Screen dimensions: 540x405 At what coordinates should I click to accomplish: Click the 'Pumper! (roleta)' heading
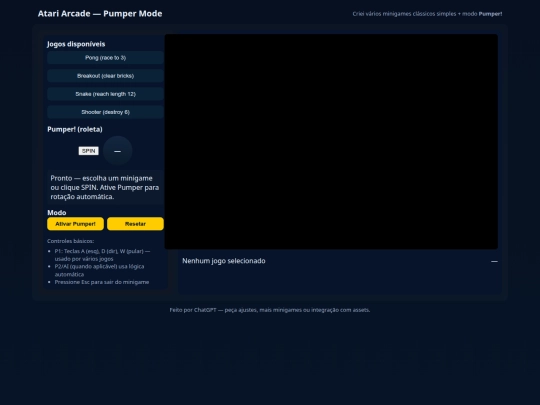click(x=75, y=129)
